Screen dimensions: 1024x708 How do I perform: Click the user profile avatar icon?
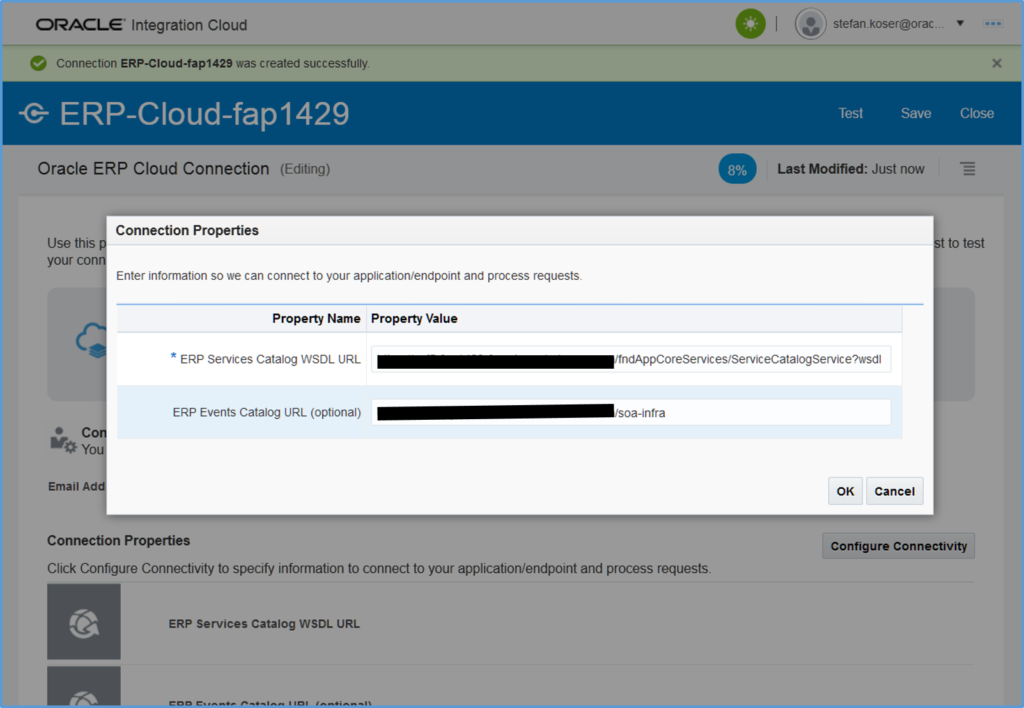click(810, 24)
